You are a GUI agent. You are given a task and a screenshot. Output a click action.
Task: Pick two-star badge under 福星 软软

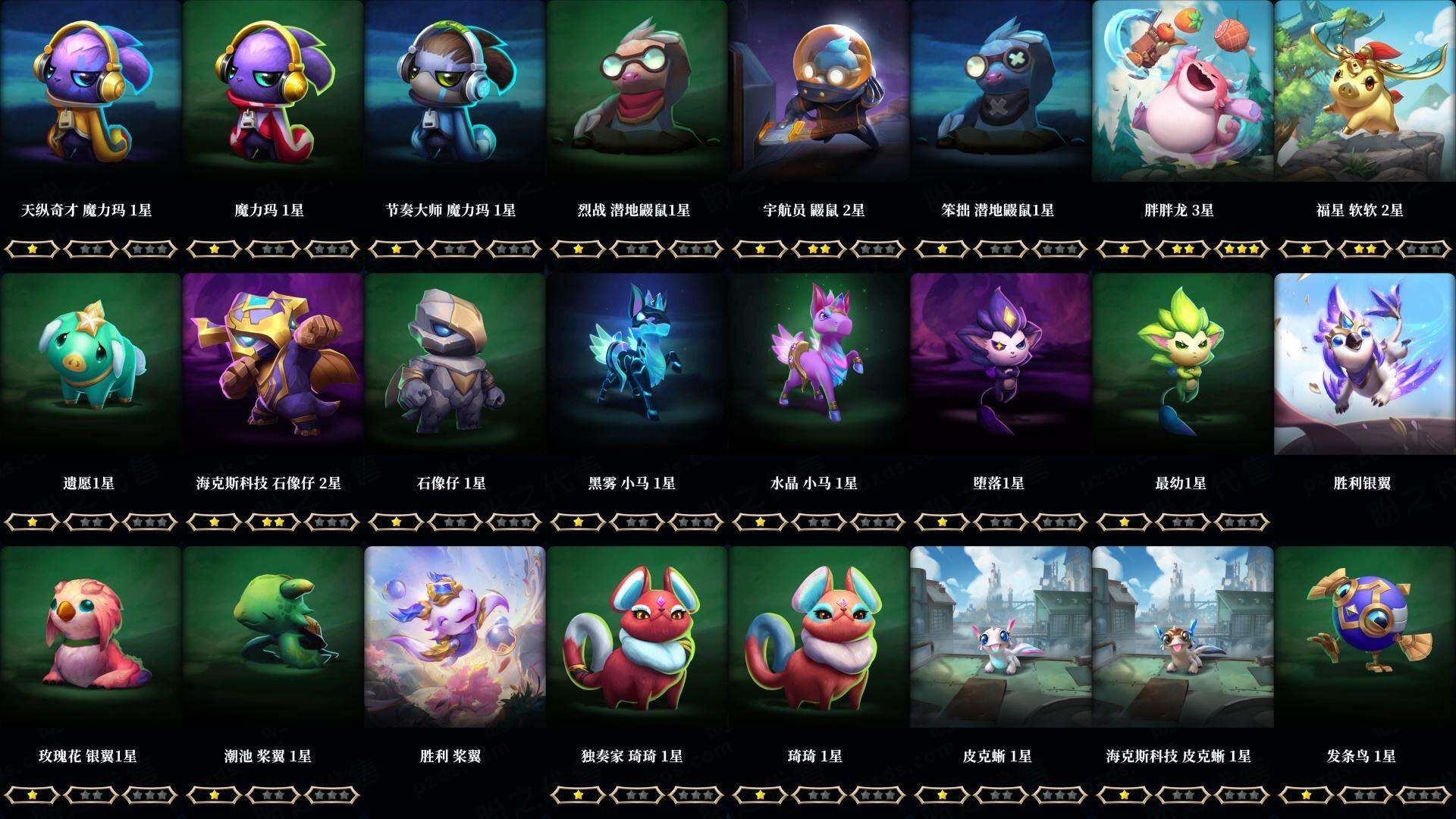point(1364,249)
